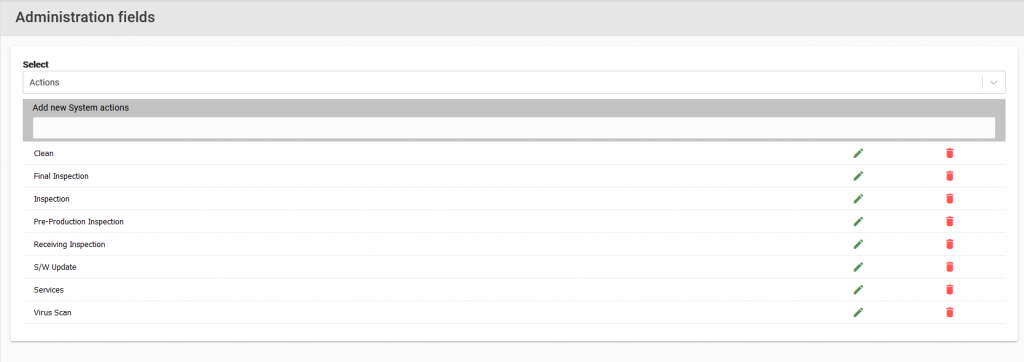
Task: Delete the Clean action entry
Action: (950, 153)
